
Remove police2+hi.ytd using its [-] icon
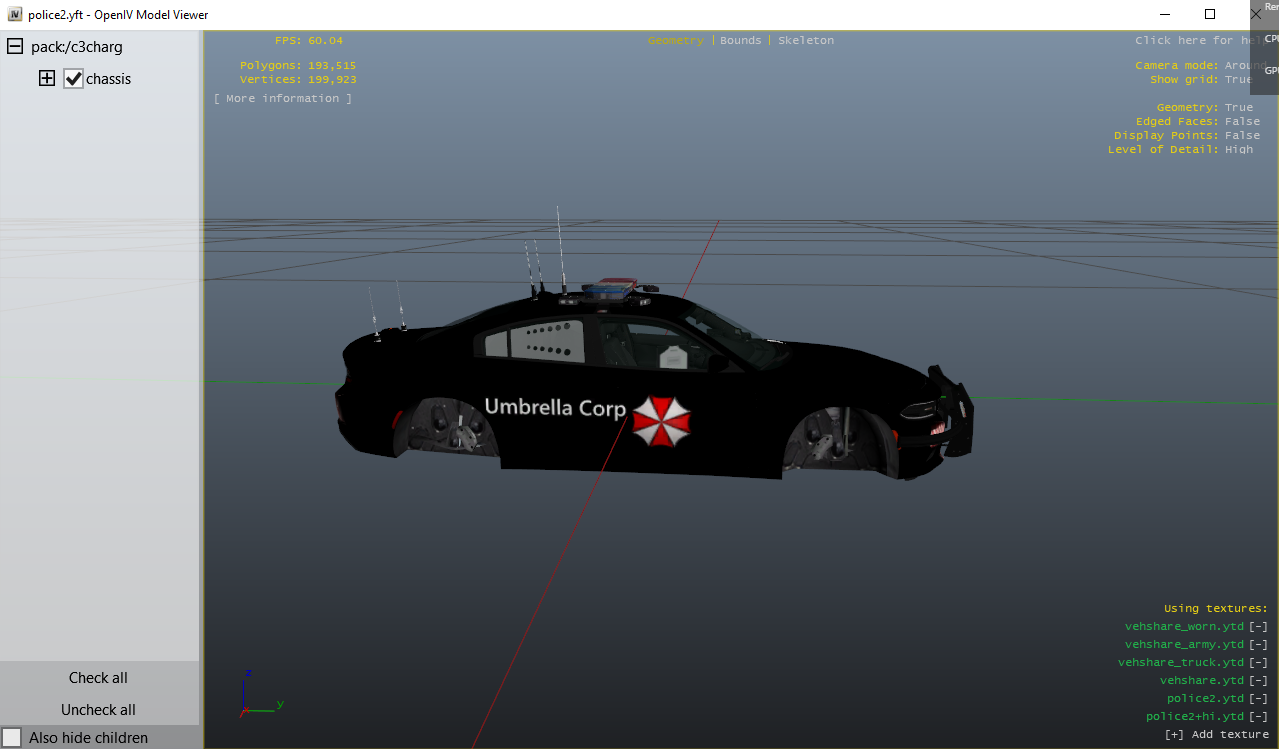tap(1258, 717)
